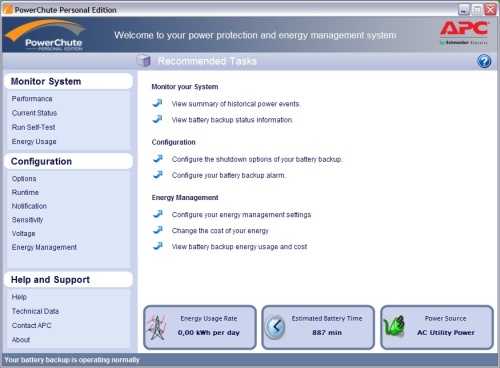The image size is (500, 368).
Task: Click View battery backup status information
Action: click(232, 120)
